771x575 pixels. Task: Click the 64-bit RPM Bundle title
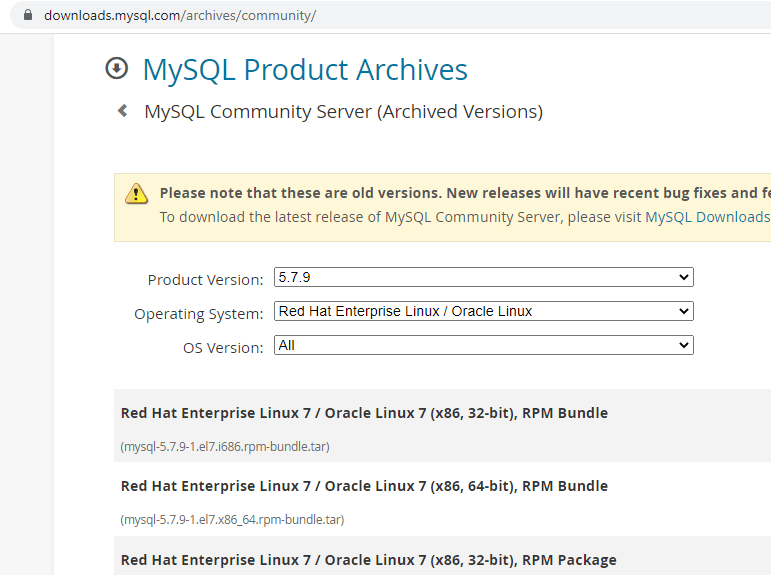pos(364,486)
